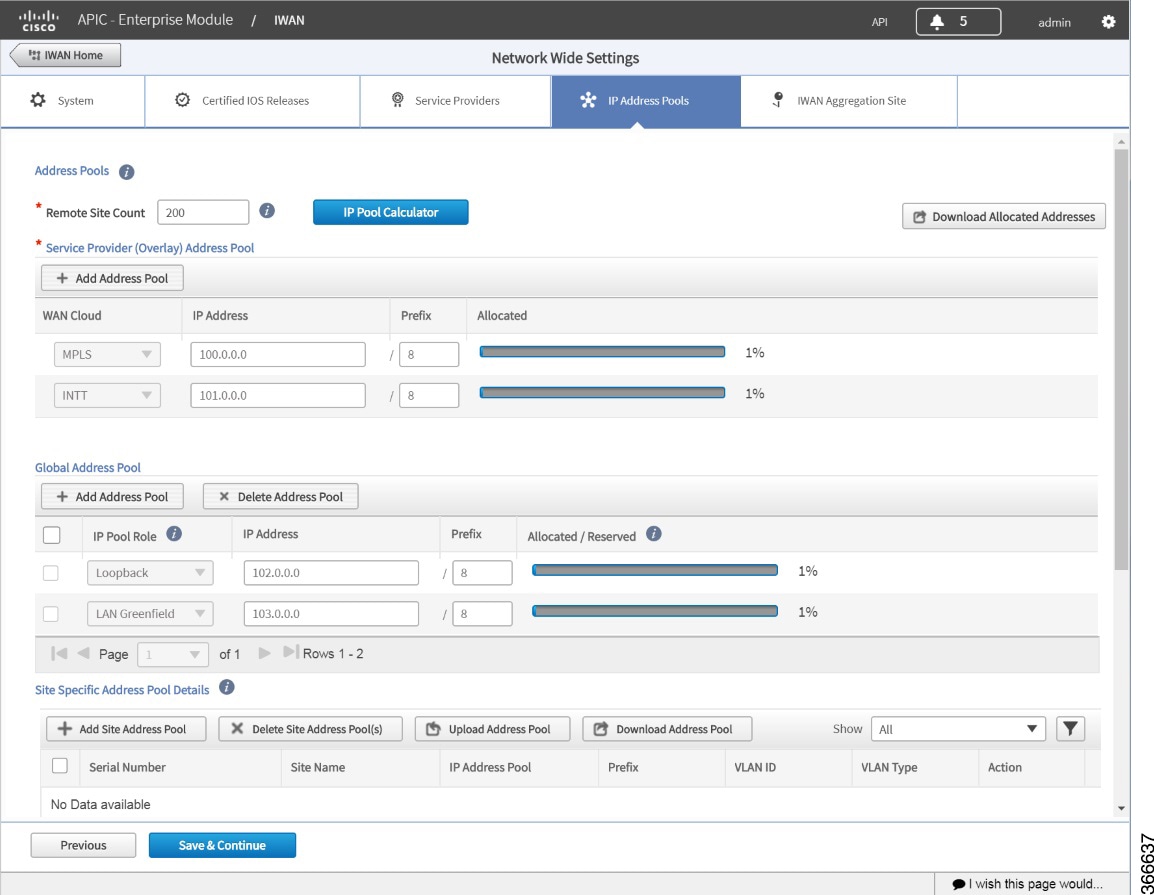Open the admin user menu
1154x895 pixels.
click(x=1054, y=23)
